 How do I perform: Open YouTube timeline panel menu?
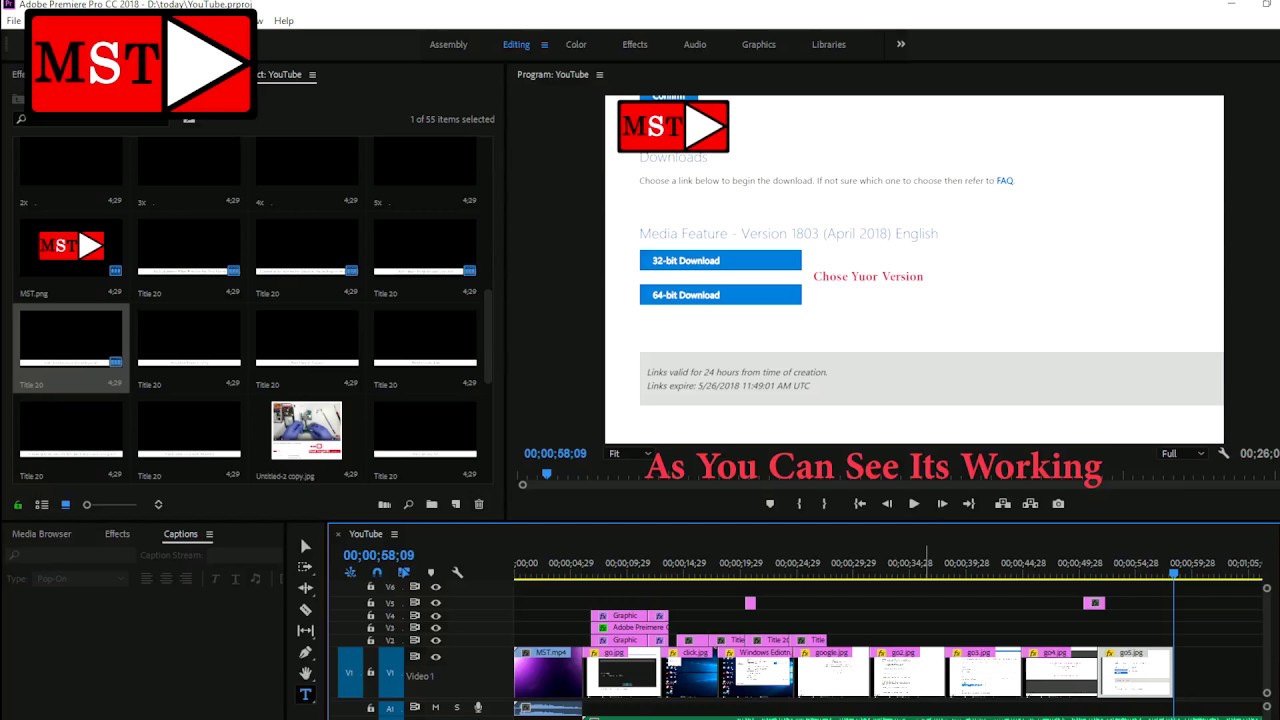[x=394, y=534]
